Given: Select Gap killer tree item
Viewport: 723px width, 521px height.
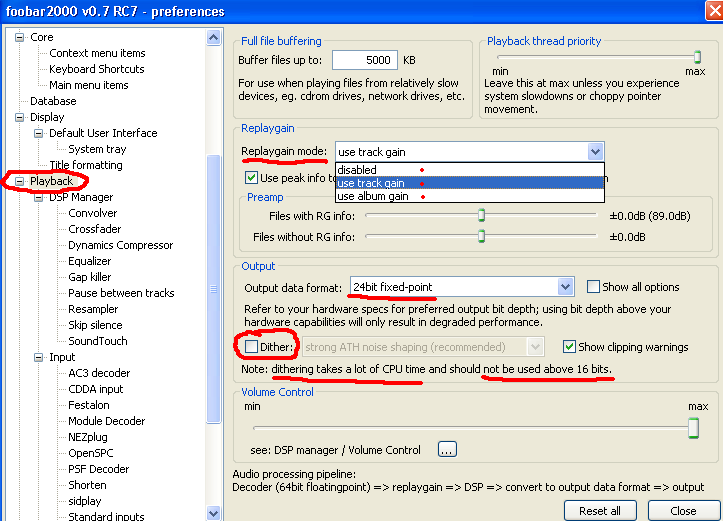Looking at the screenshot, I should point(89,277).
